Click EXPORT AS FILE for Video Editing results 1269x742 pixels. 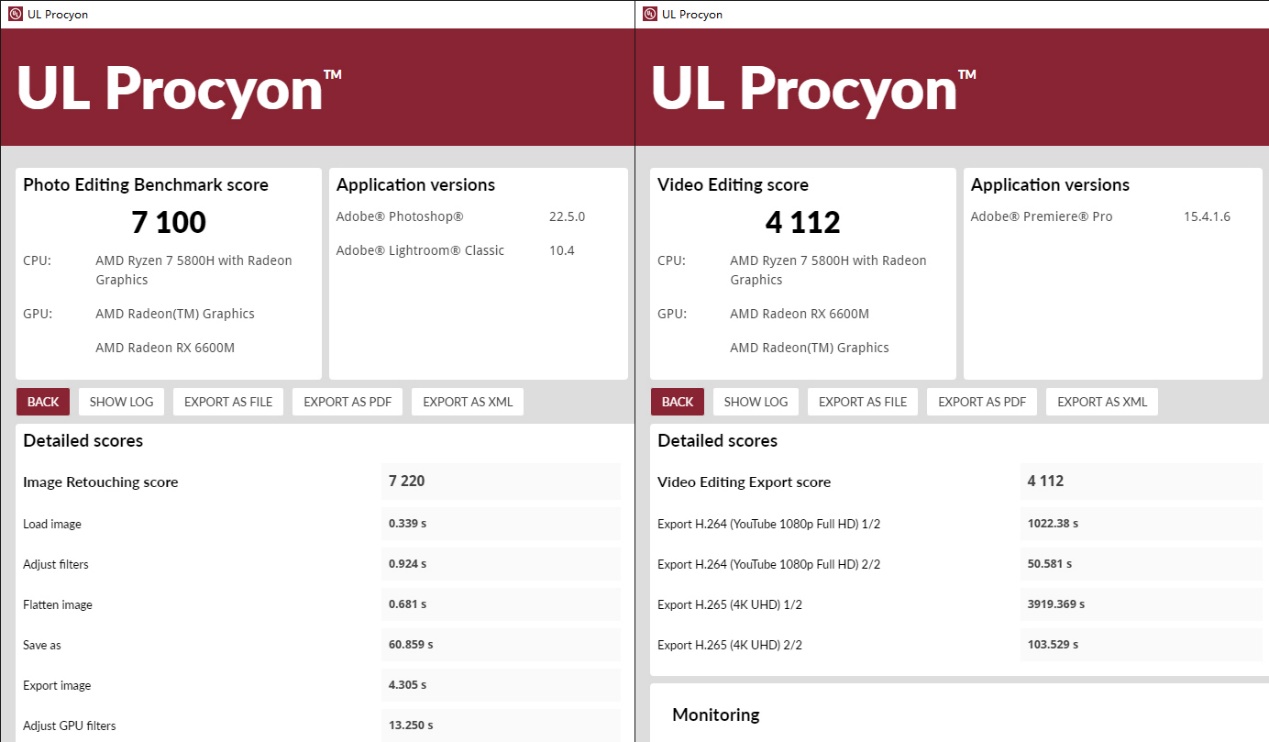pyautogui.click(x=862, y=402)
